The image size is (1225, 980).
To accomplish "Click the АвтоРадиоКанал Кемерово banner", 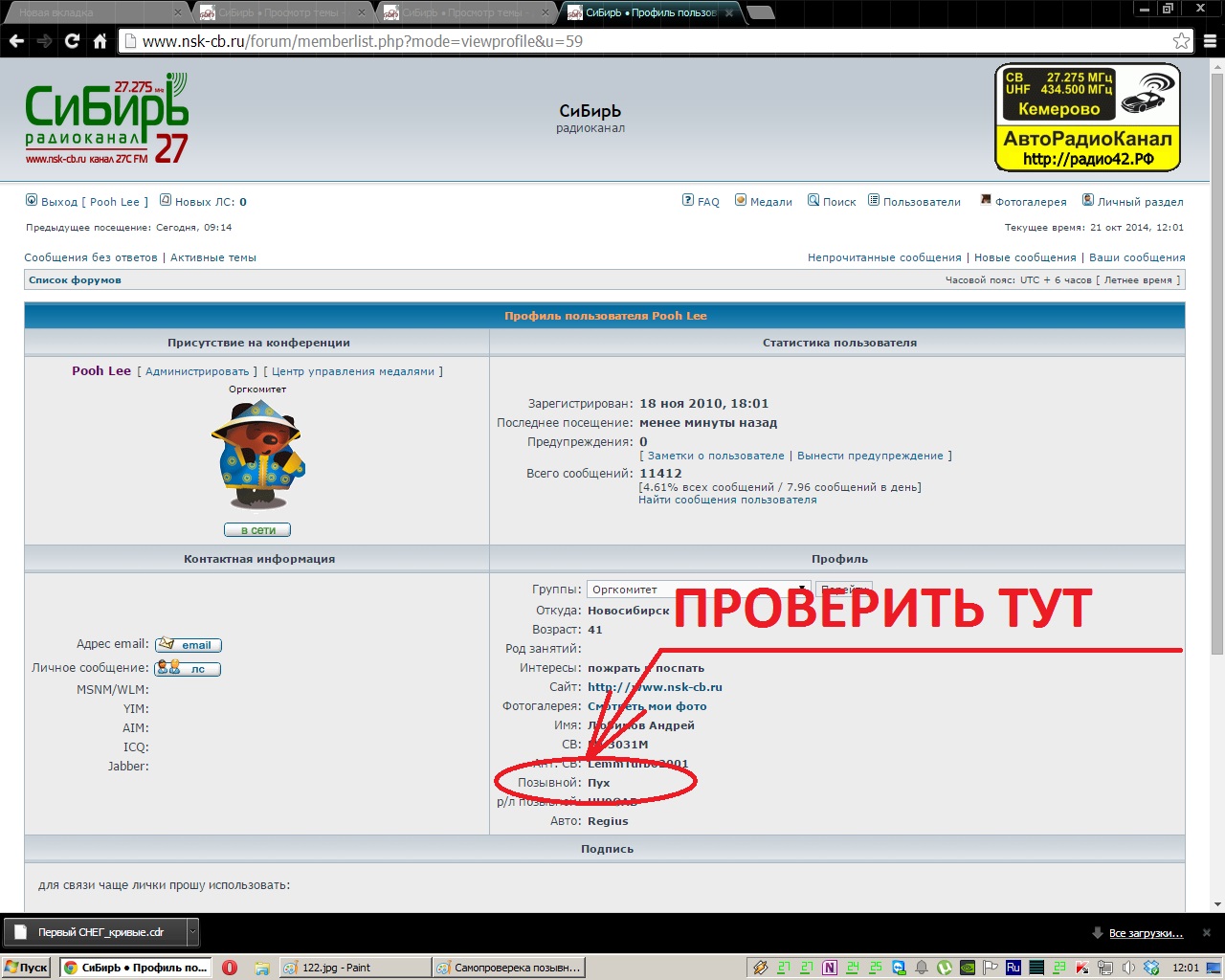I will pyautogui.click(x=1088, y=118).
